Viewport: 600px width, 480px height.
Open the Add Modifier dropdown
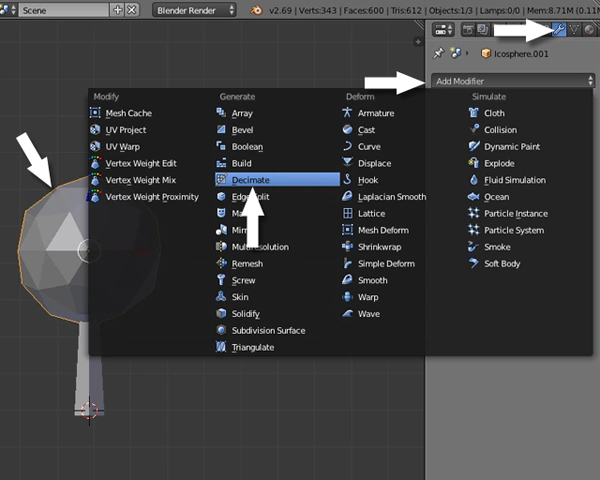pos(513,81)
